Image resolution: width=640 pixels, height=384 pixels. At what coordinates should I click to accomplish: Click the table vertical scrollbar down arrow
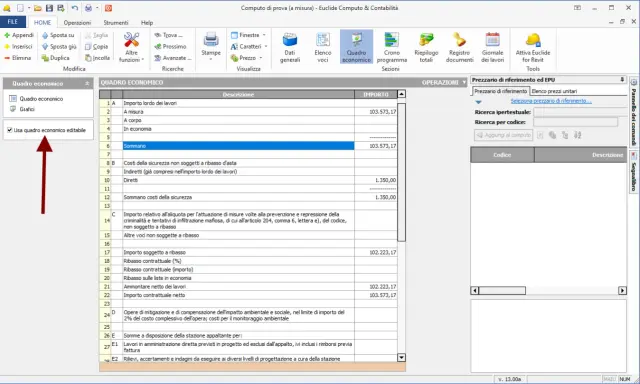401,357
